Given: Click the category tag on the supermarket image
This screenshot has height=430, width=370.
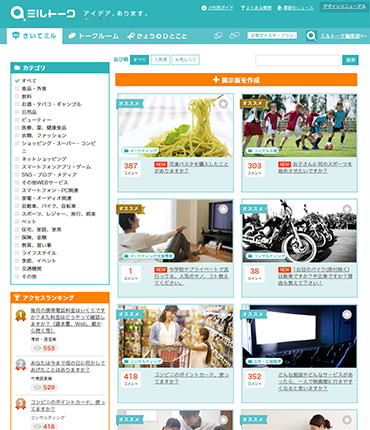Looking at the screenshot, I should [x=142, y=361].
